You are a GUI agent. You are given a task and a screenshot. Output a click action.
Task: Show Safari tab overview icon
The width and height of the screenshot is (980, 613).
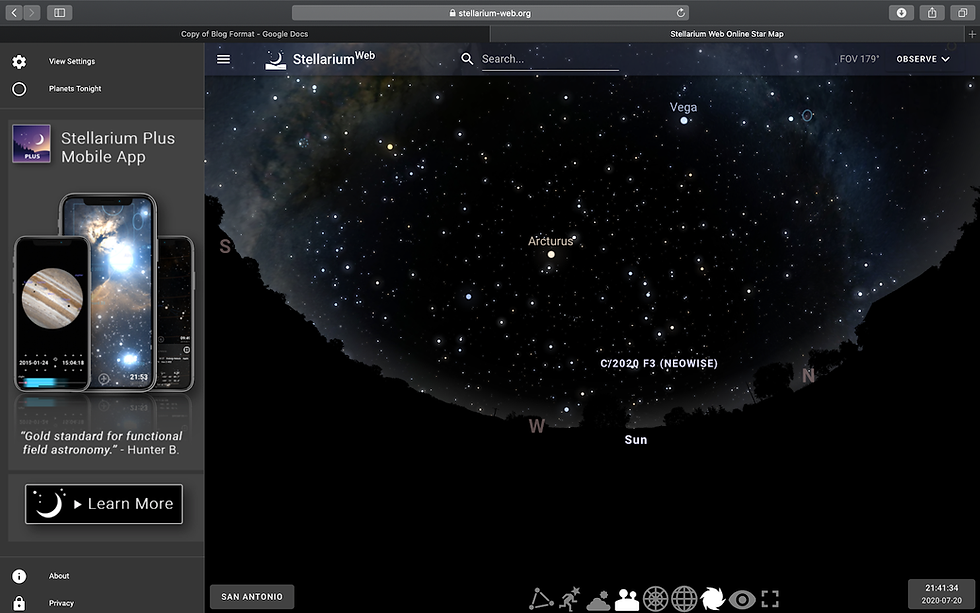[962, 12]
